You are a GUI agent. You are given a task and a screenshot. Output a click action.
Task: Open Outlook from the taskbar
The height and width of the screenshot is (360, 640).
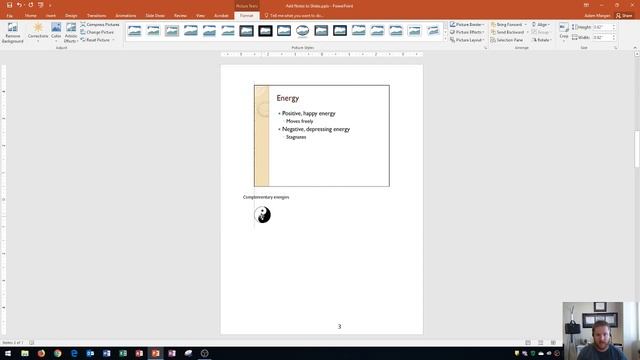(x=90, y=353)
